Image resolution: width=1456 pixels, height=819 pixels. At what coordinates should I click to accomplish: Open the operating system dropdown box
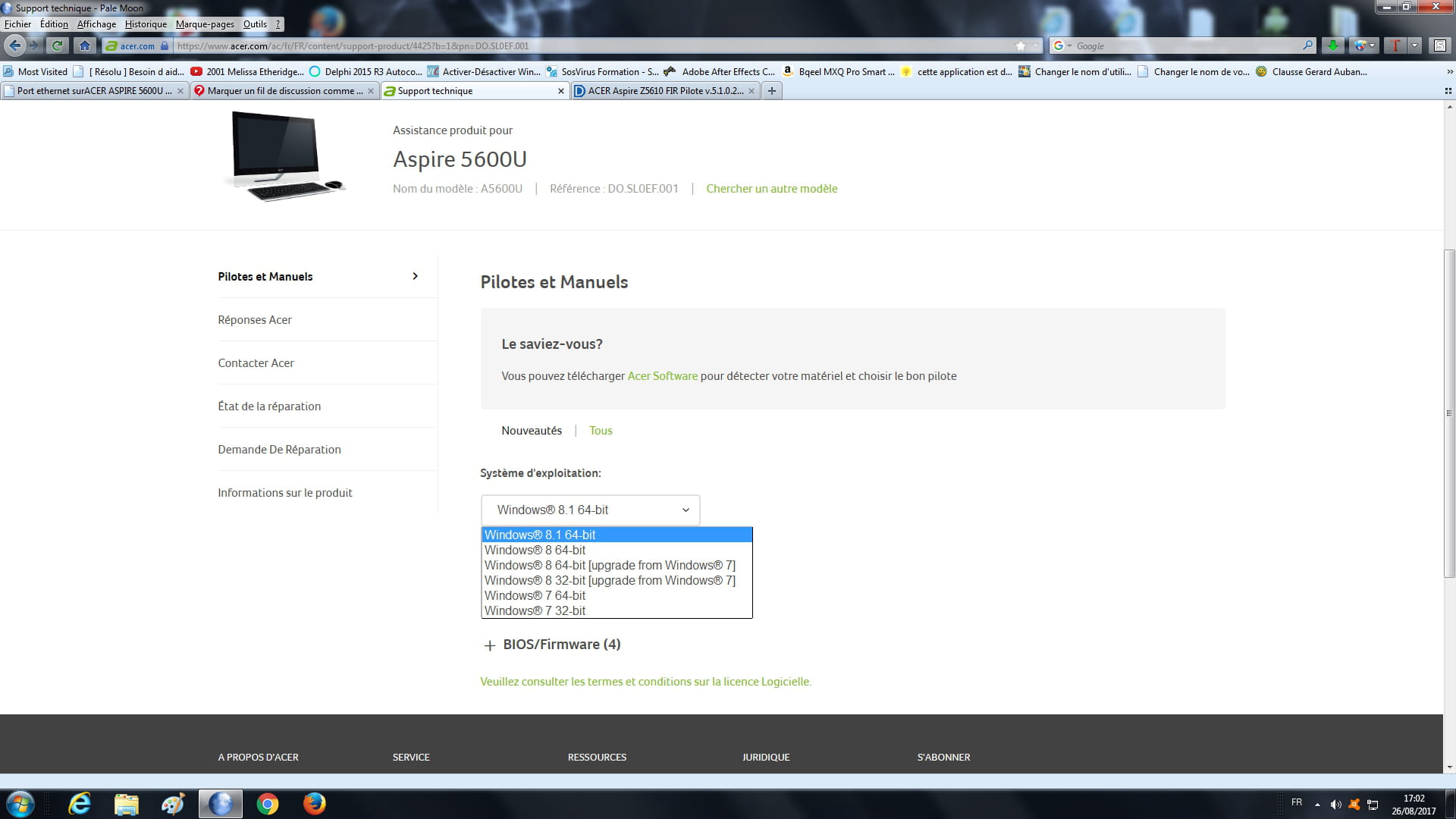pyautogui.click(x=590, y=510)
